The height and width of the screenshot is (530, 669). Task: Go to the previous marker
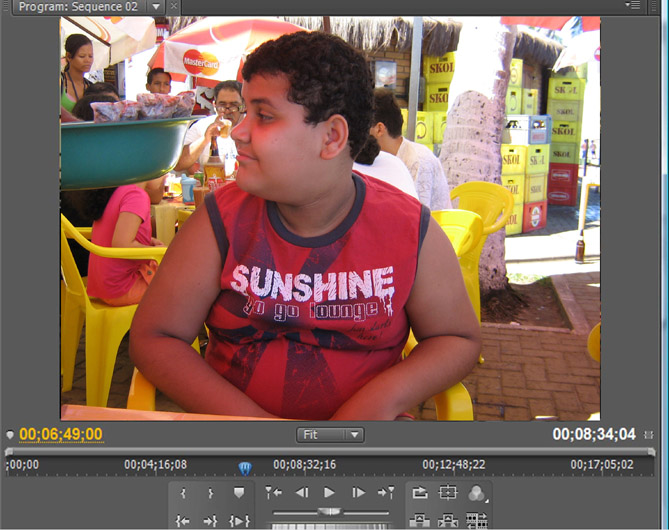pyautogui.click(x=273, y=493)
